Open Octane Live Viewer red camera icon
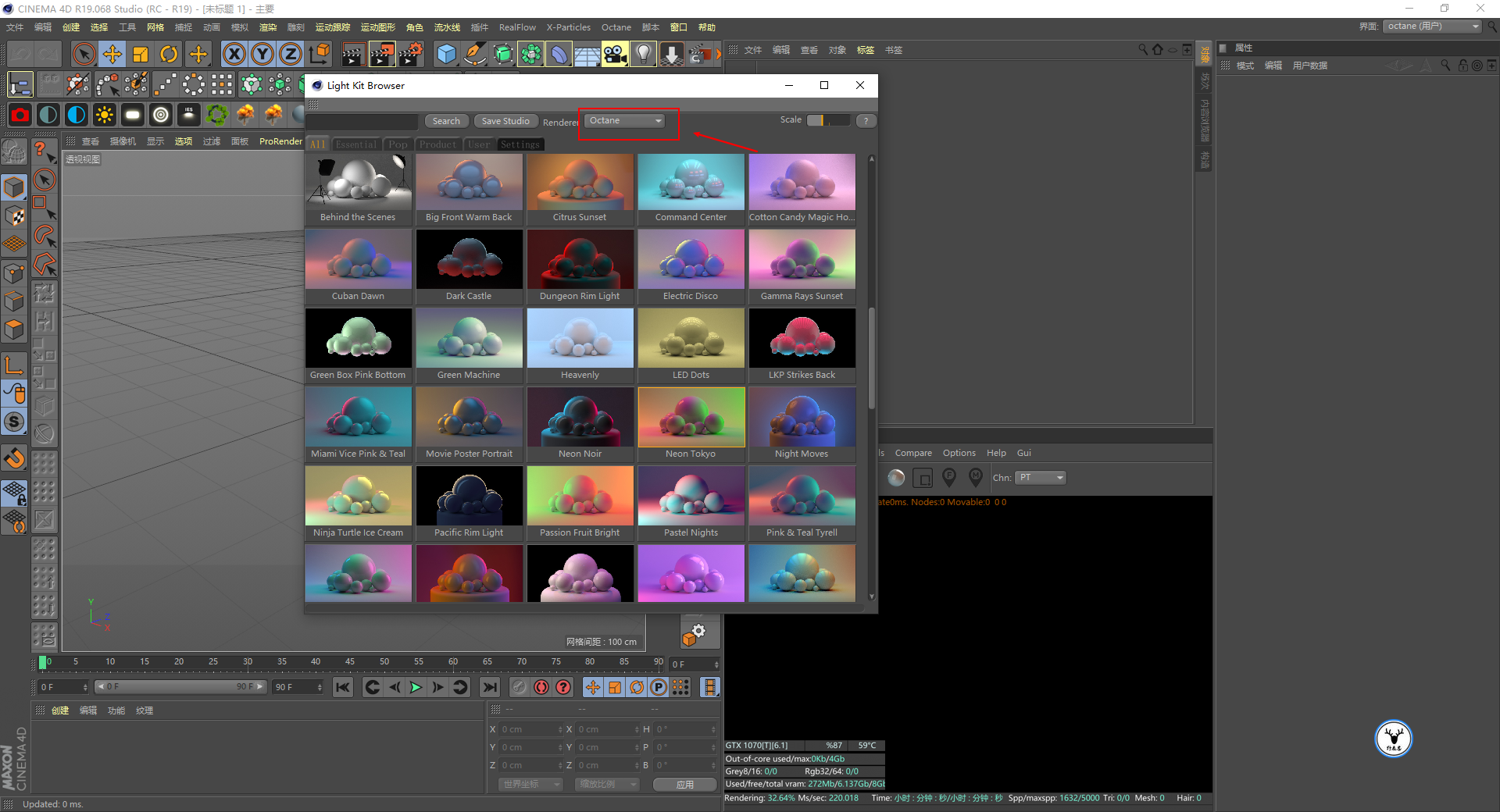The width and height of the screenshot is (1500, 812). 20,116
